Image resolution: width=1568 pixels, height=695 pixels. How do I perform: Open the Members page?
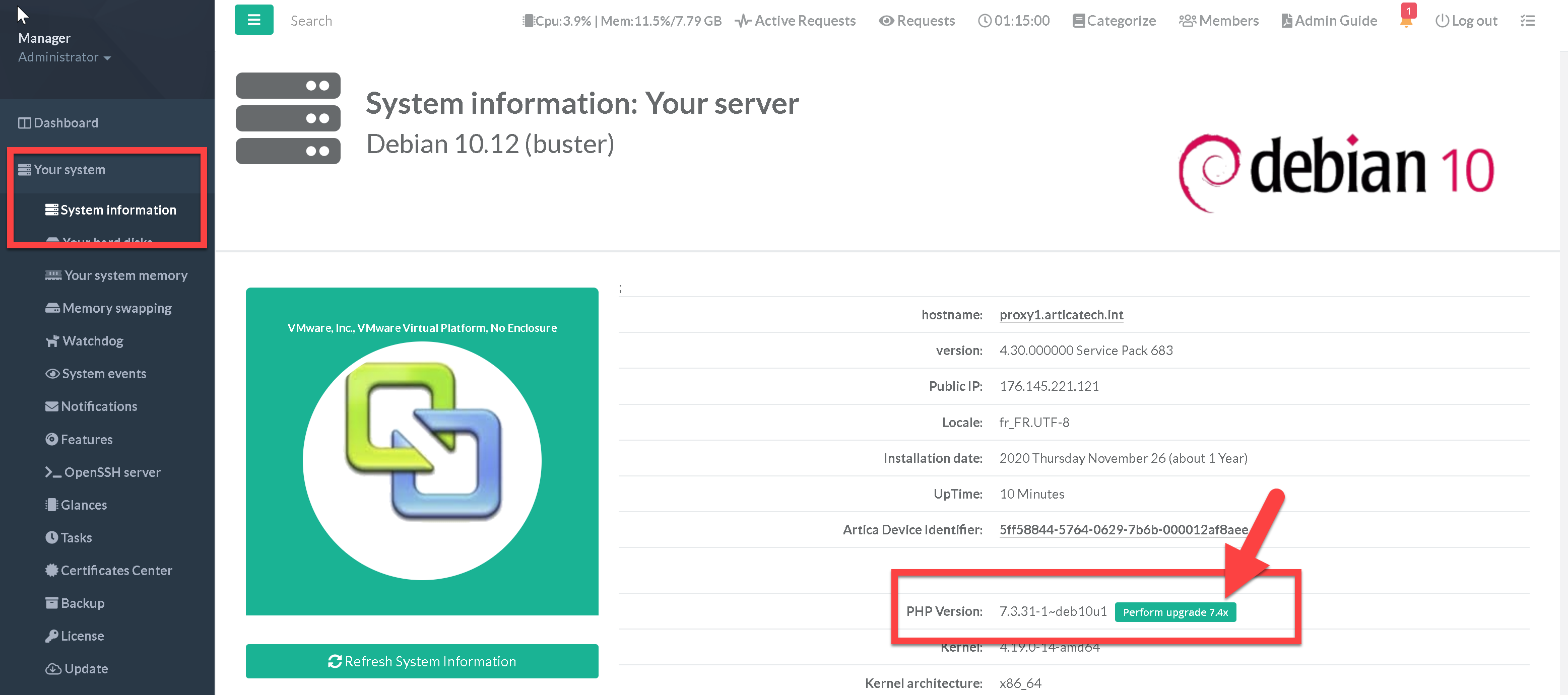click(1219, 21)
